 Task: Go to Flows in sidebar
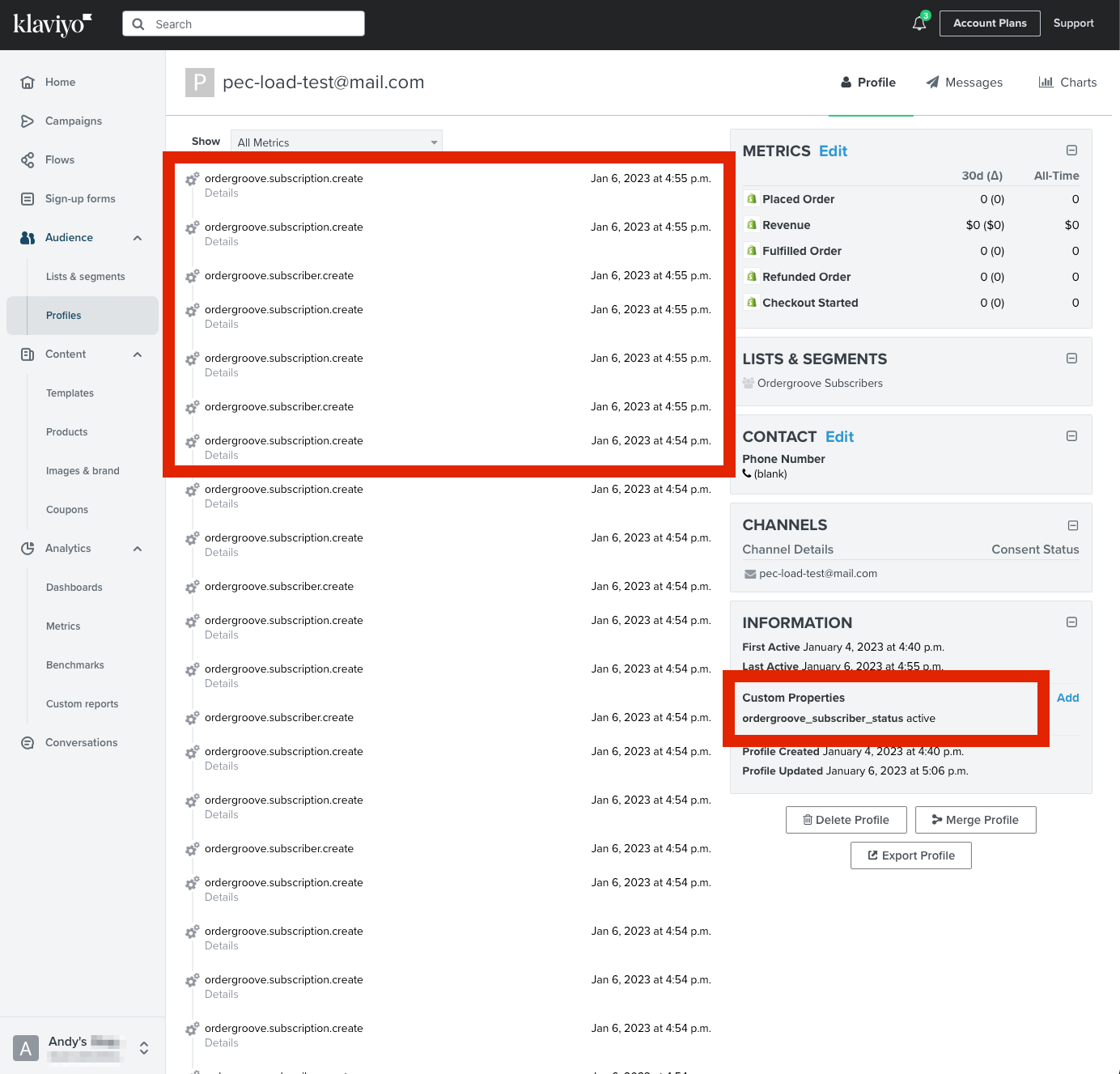click(x=60, y=160)
